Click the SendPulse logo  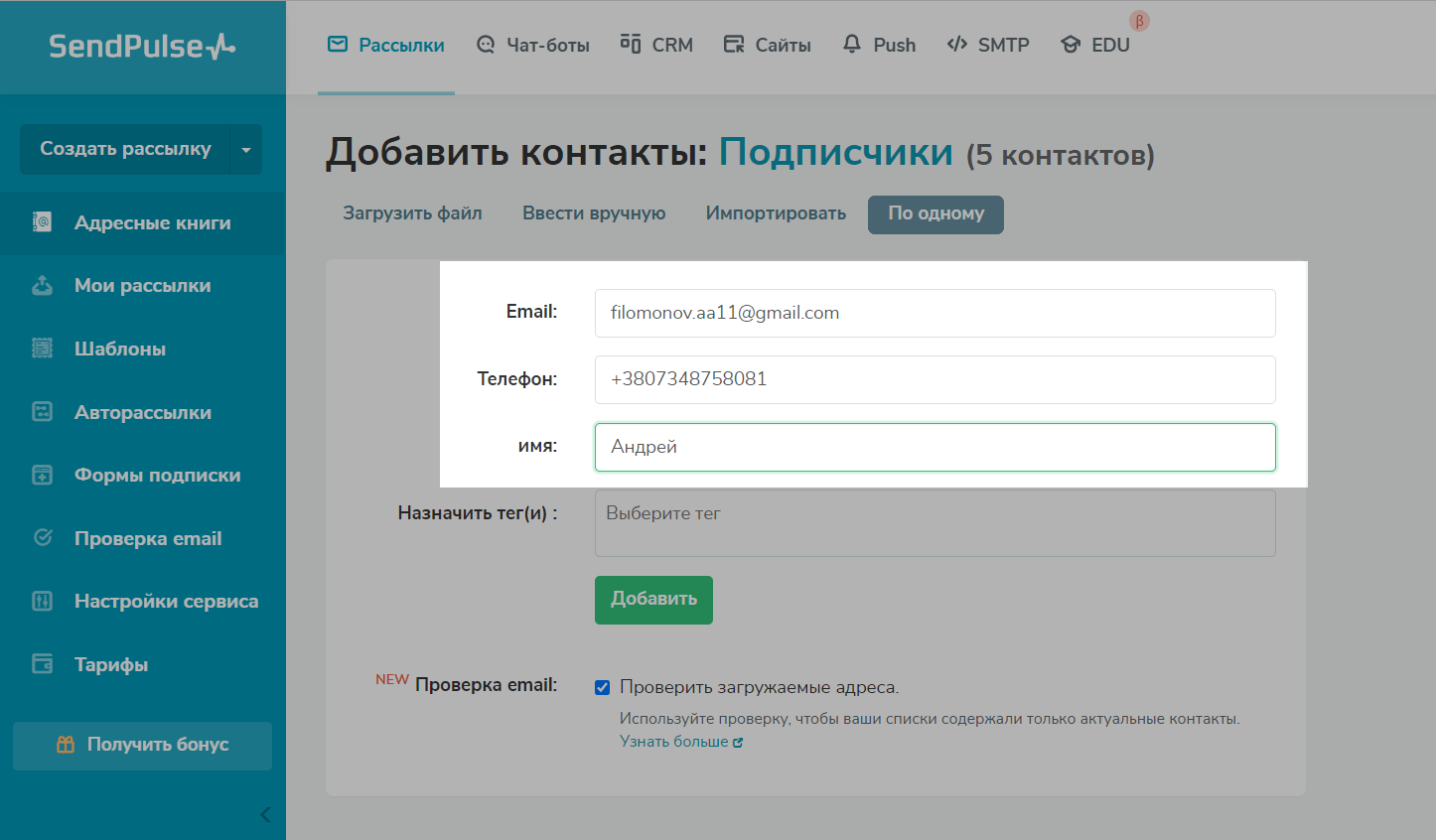tap(142, 47)
